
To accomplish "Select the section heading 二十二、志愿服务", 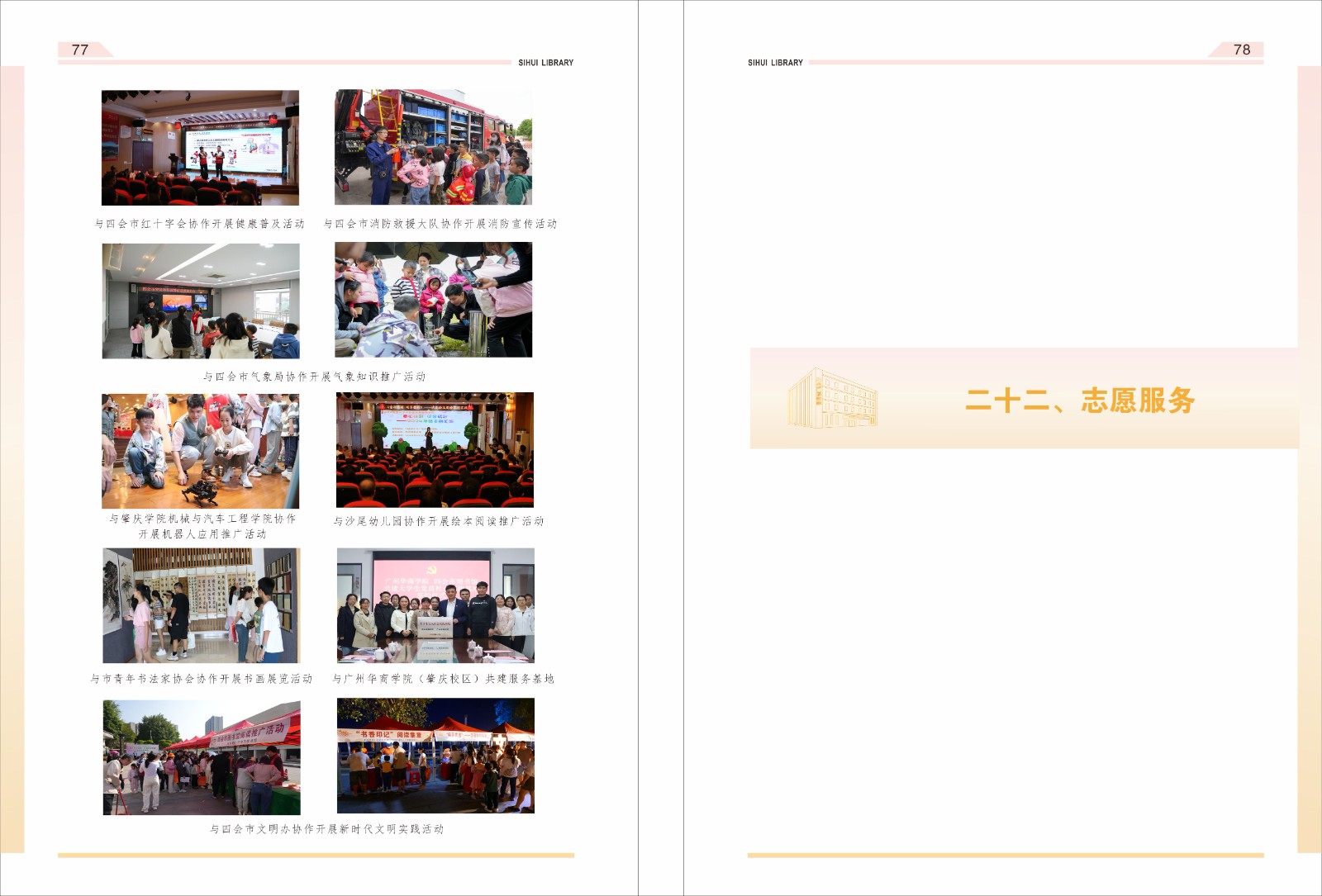I will (1080, 401).
